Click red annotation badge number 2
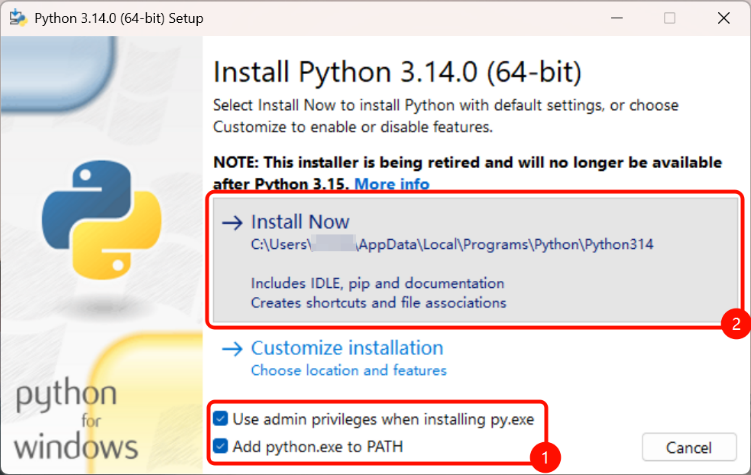The height and width of the screenshot is (475, 751). [x=736, y=324]
